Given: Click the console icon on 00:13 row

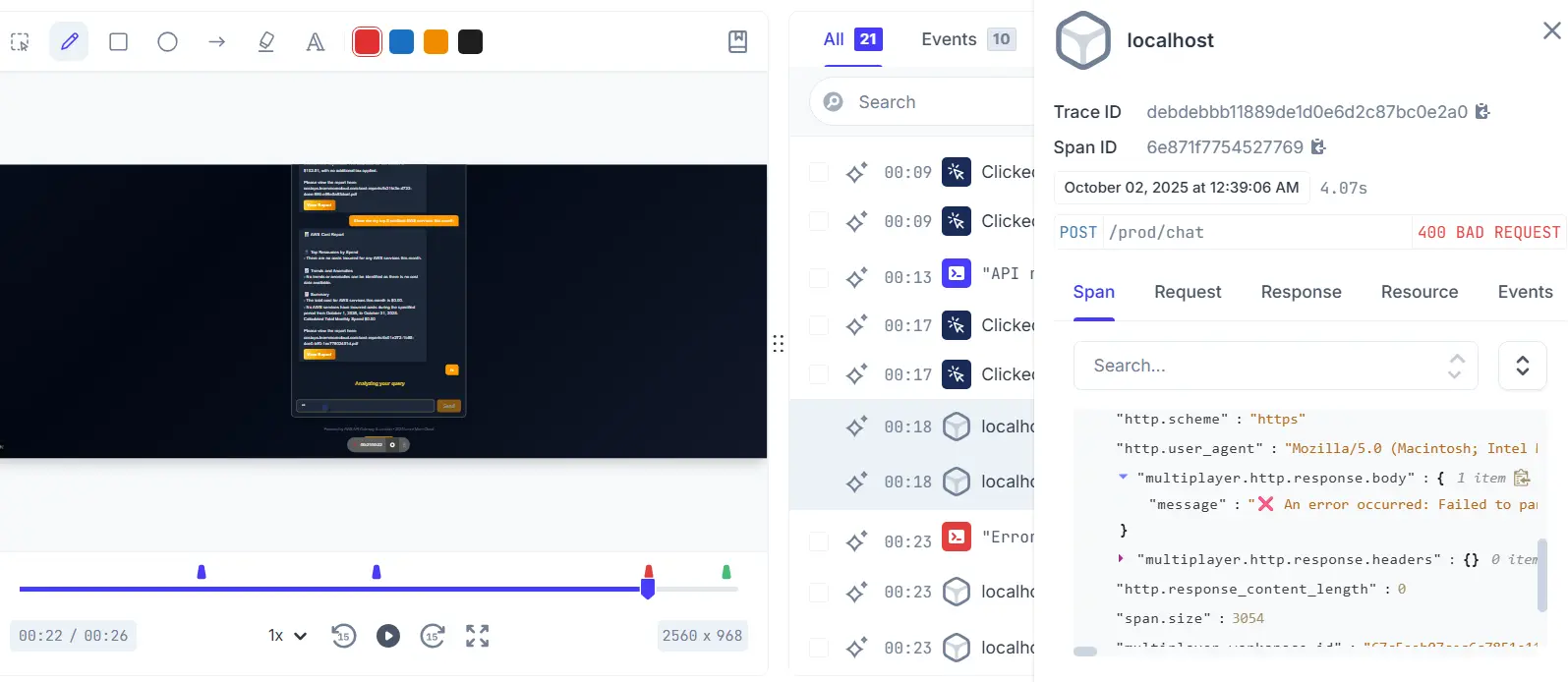Looking at the screenshot, I should [x=957, y=272].
